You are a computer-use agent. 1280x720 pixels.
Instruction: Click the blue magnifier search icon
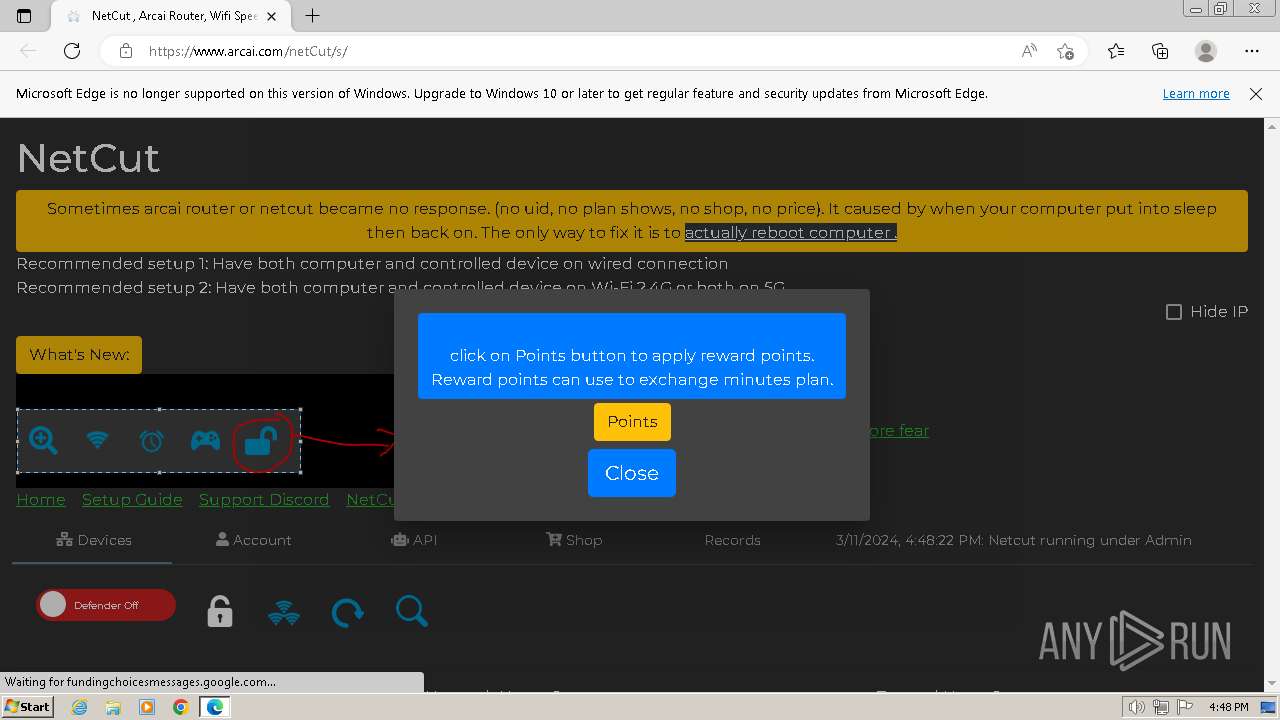(412, 611)
